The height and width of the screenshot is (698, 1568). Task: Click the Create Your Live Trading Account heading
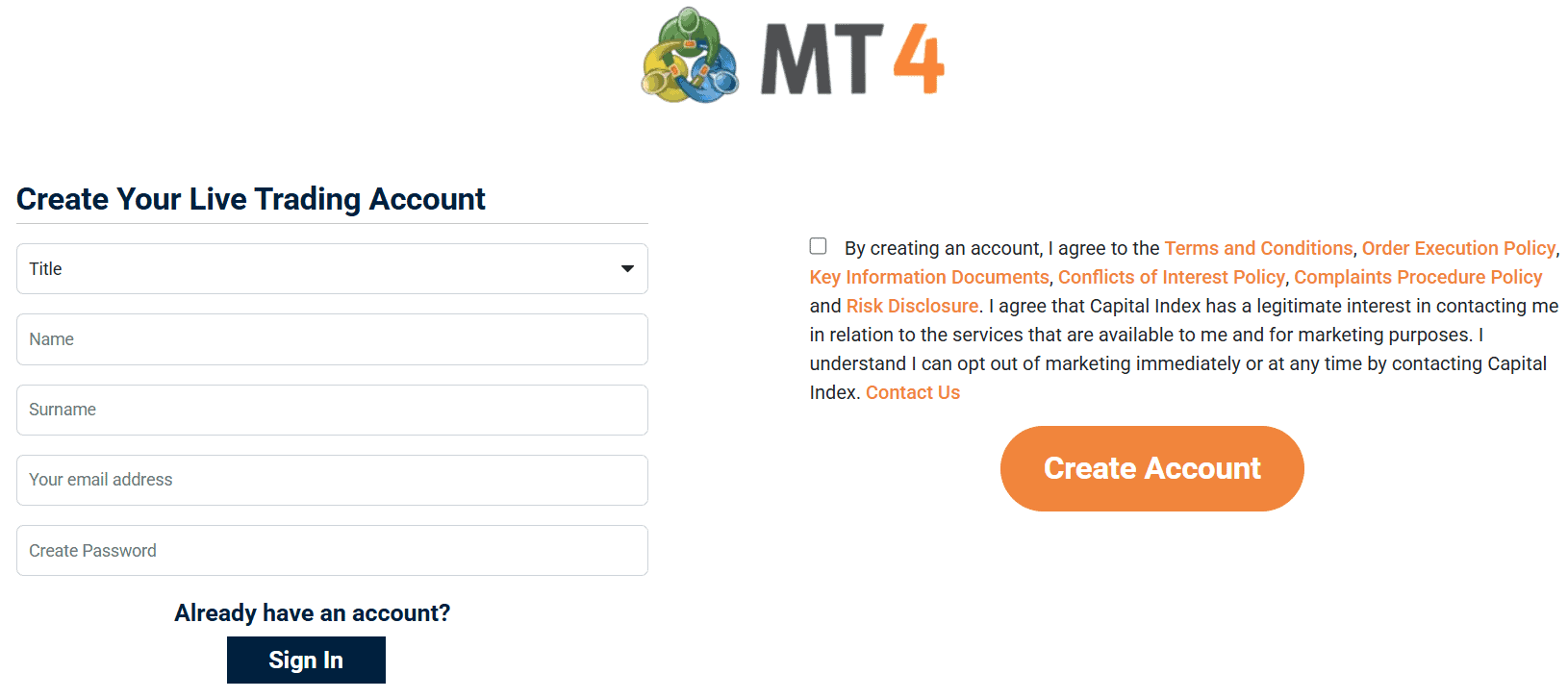coord(251,199)
